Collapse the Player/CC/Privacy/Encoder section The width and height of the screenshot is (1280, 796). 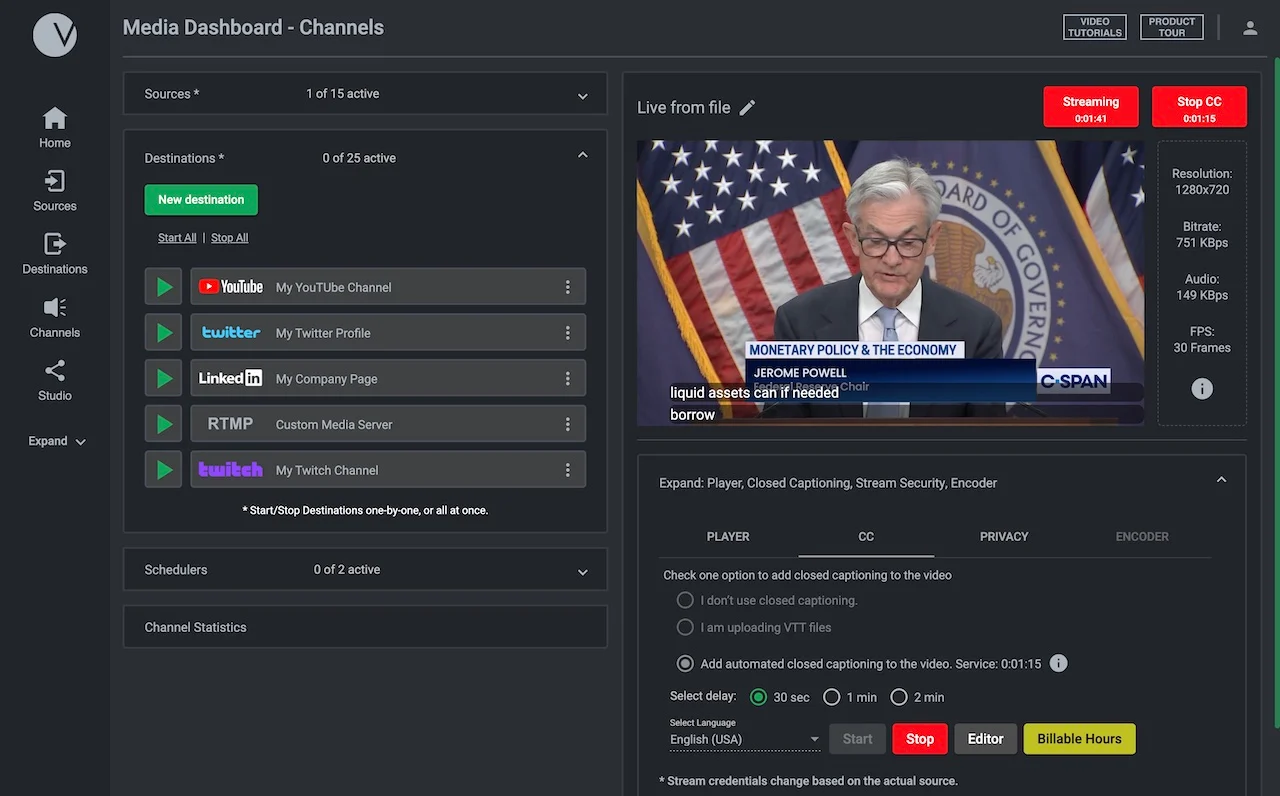pos(1221,480)
